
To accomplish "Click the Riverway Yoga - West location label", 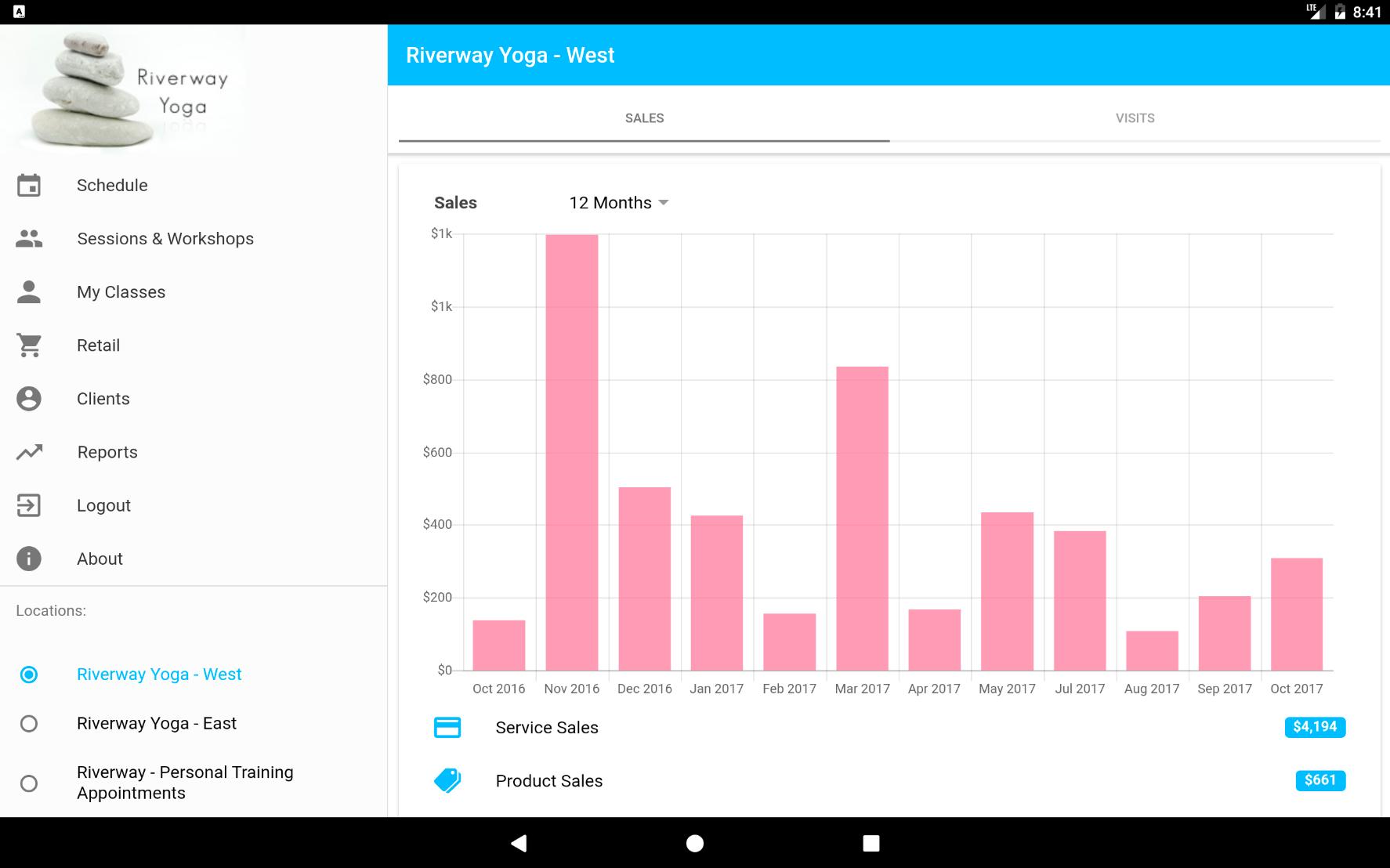I will click(159, 675).
